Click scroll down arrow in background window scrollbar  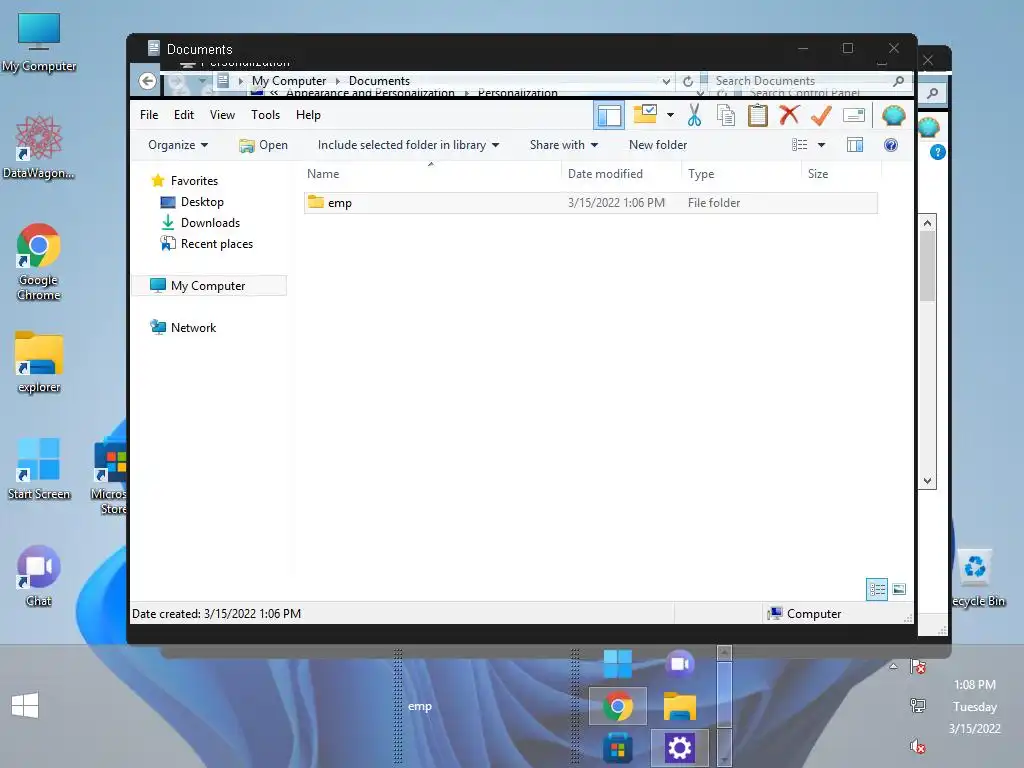tap(927, 481)
